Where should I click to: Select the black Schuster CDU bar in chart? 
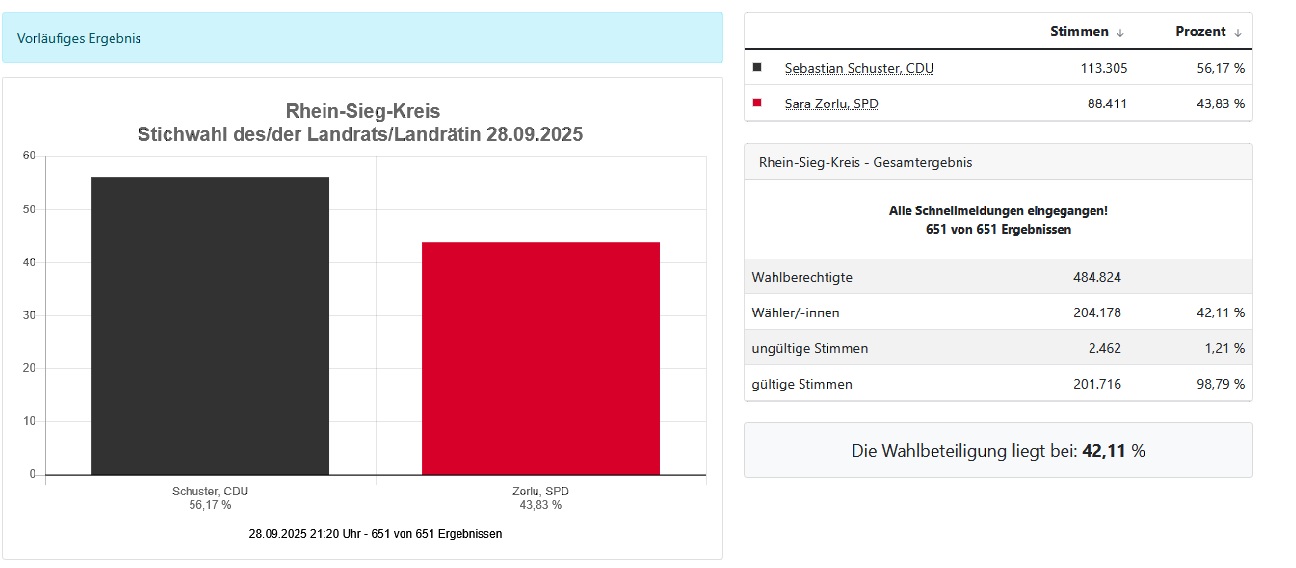click(210, 325)
